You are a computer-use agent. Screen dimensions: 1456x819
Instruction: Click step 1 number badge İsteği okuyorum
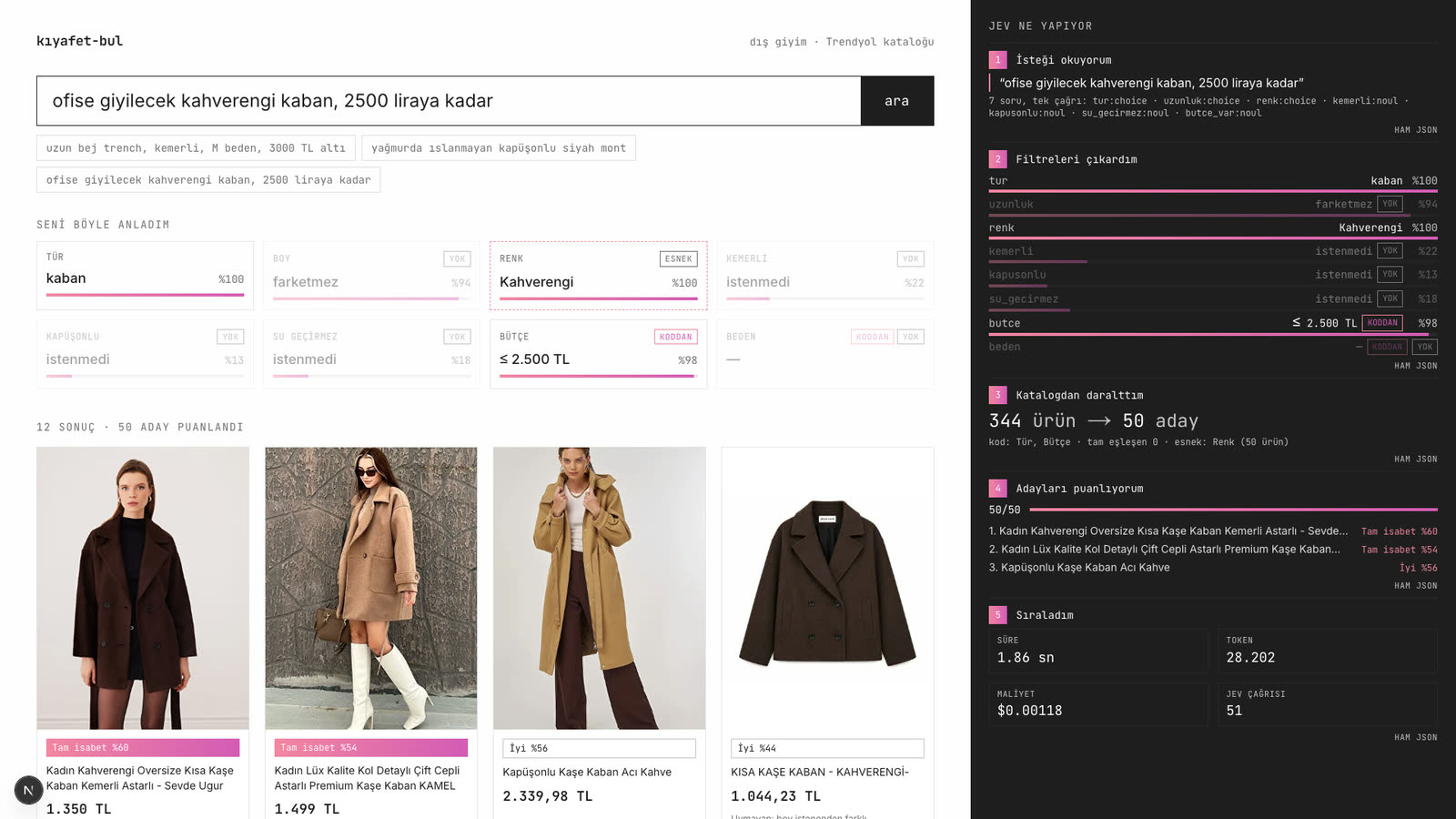[x=997, y=60]
